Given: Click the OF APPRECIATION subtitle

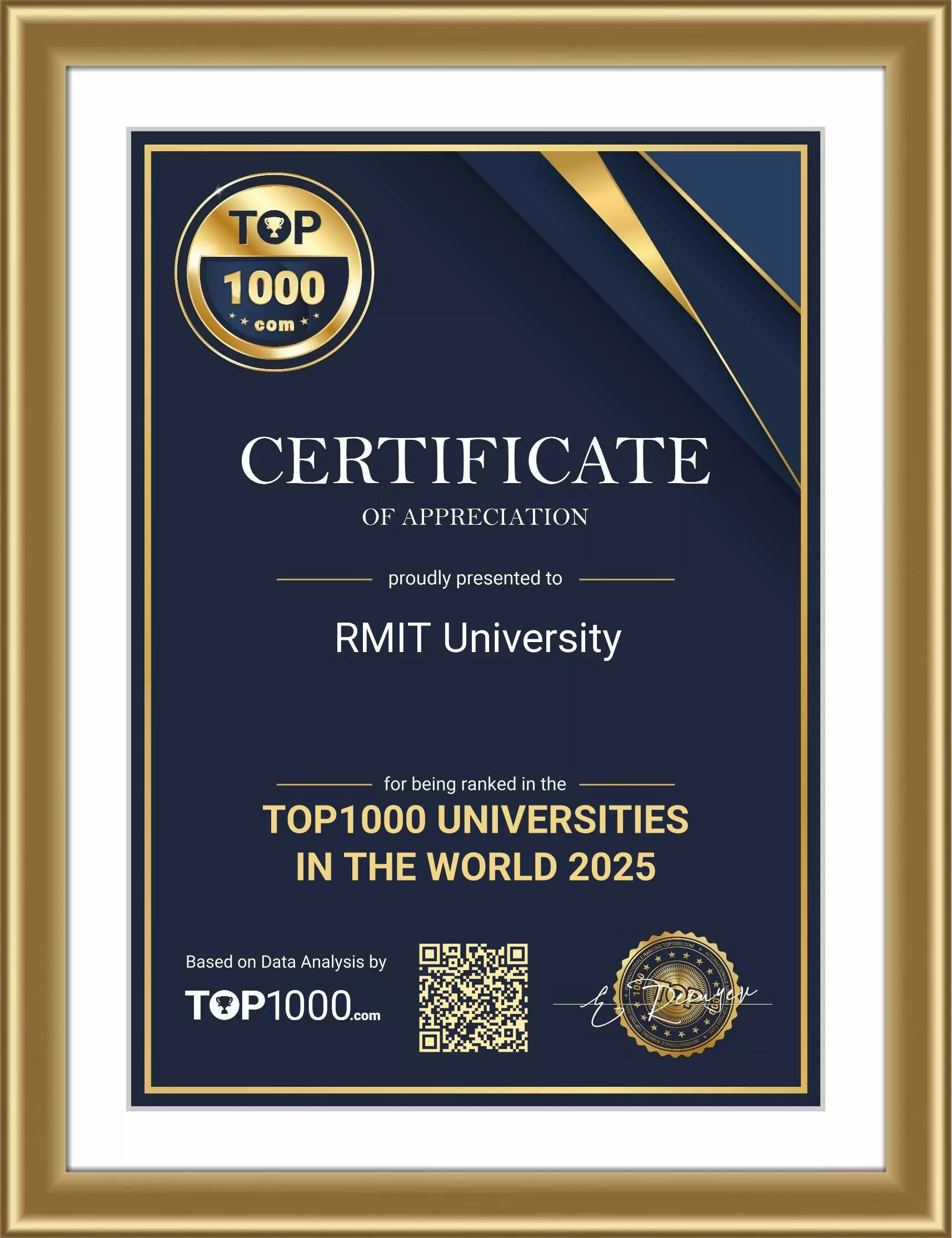Looking at the screenshot, I should [x=475, y=517].
